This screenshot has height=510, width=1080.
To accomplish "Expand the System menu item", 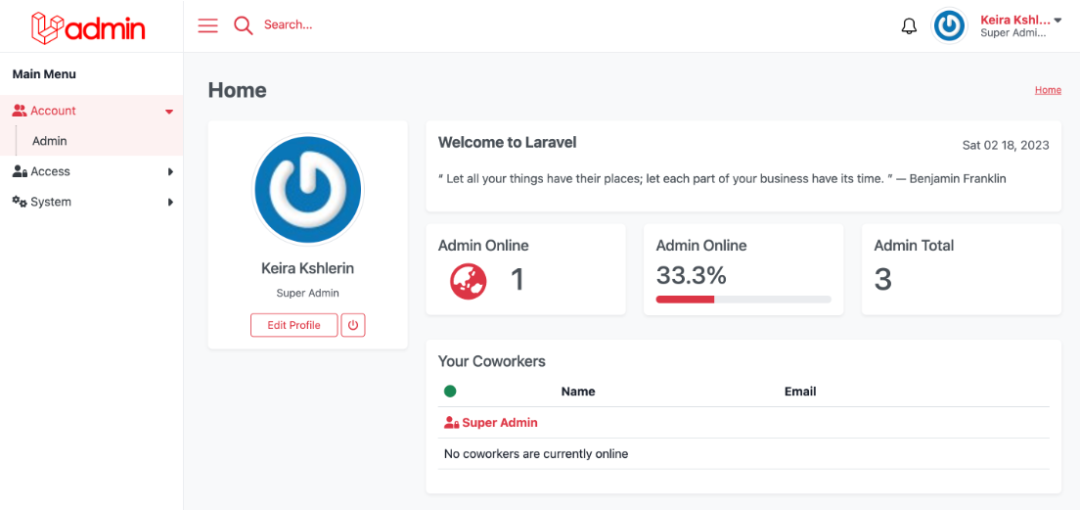I will click(x=92, y=202).
